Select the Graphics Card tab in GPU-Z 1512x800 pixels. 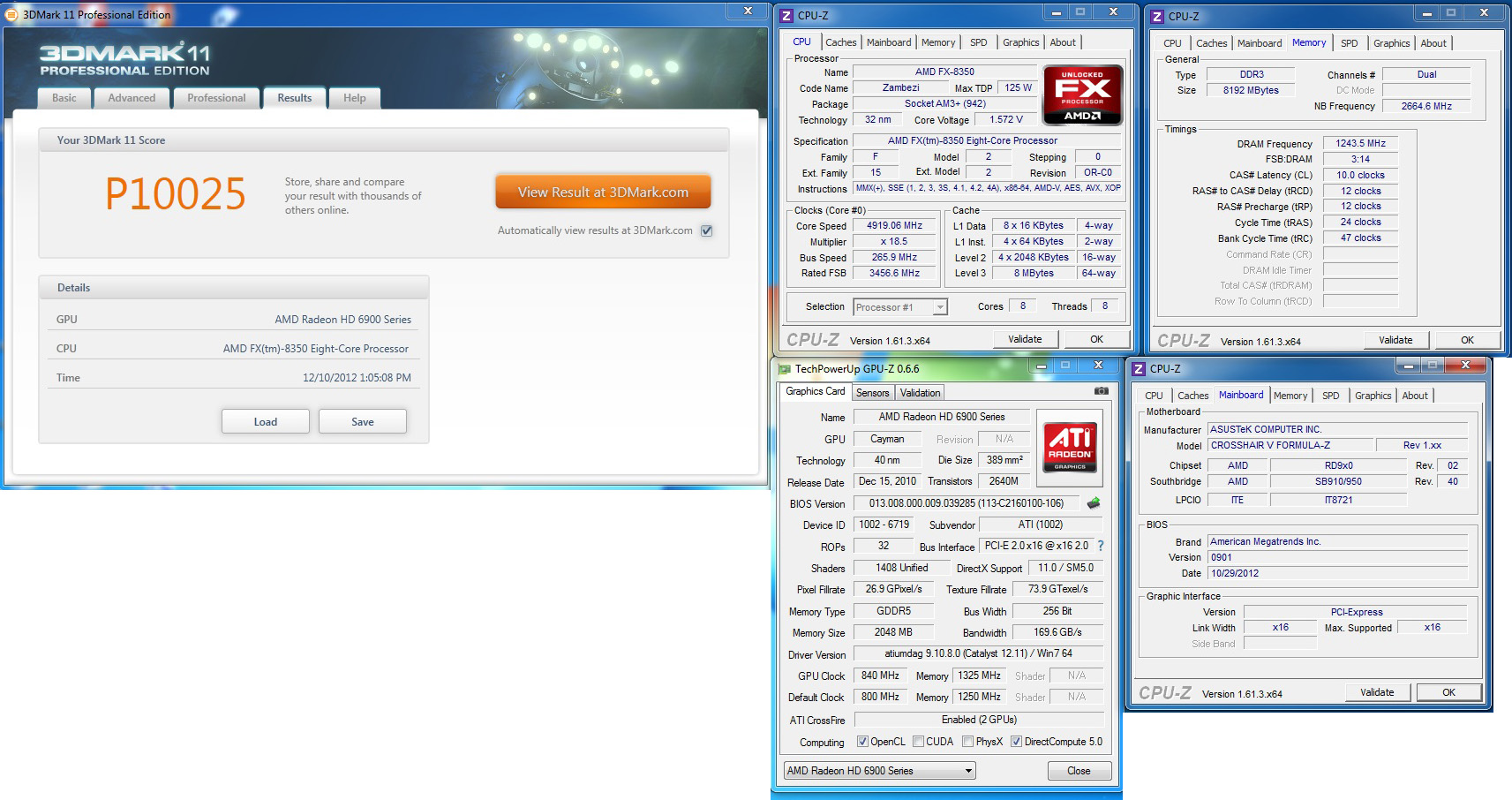click(816, 391)
